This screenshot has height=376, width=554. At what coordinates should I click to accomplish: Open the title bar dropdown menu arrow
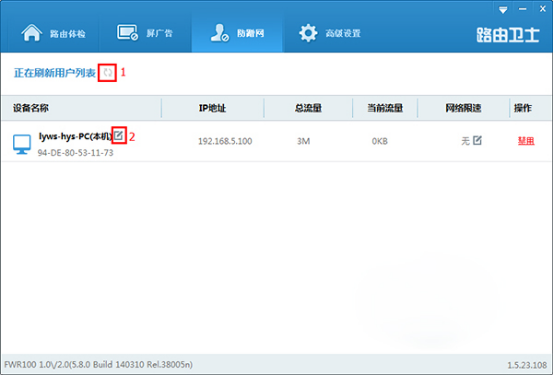[503, 10]
